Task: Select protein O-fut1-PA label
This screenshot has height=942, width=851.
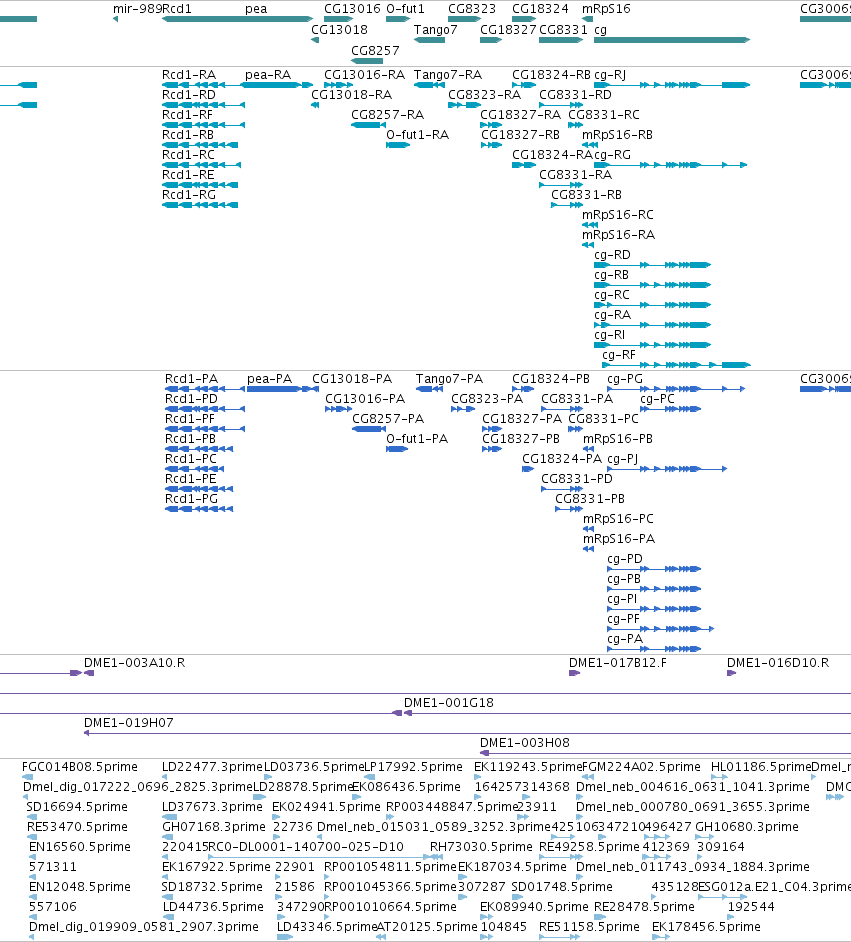Action: click(x=417, y=439)
